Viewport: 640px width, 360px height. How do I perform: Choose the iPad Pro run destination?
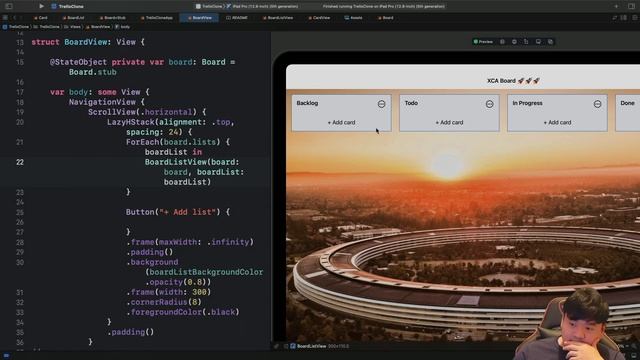pyautogui.click(x=263, y=6)
